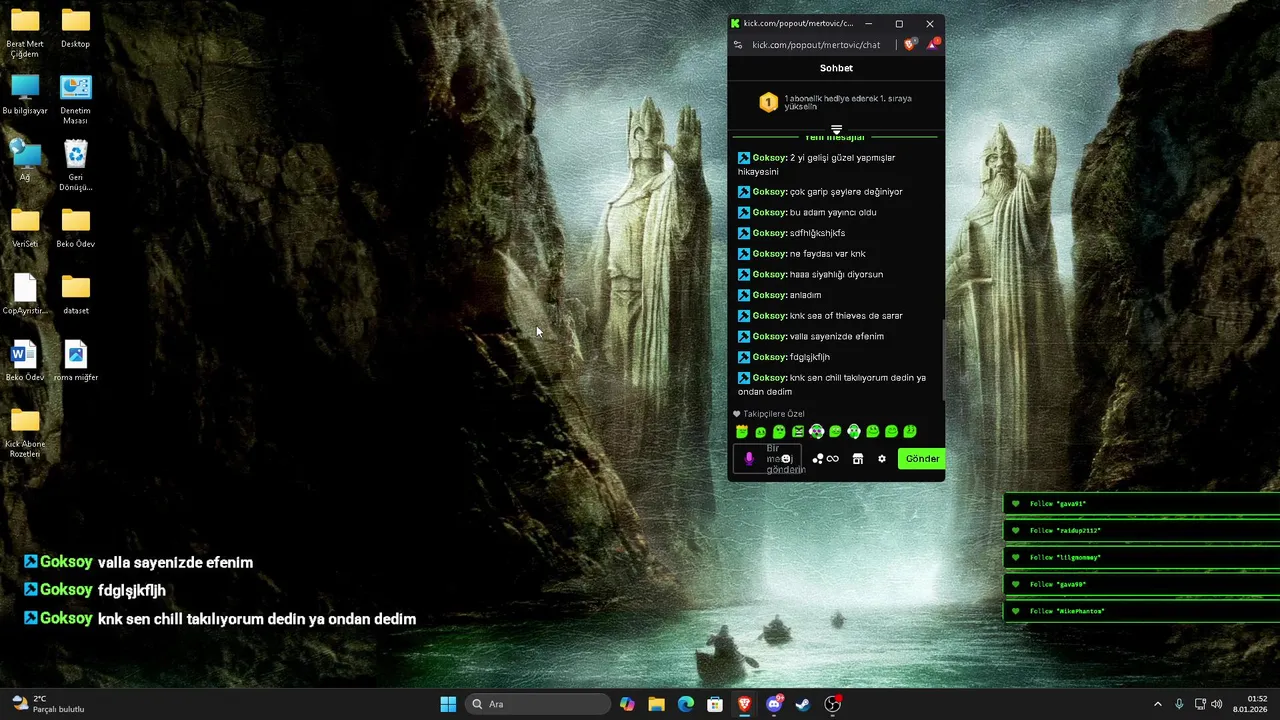
Task: Select the Berat Mert Çiğdem folder
Action: click(25, 33)
